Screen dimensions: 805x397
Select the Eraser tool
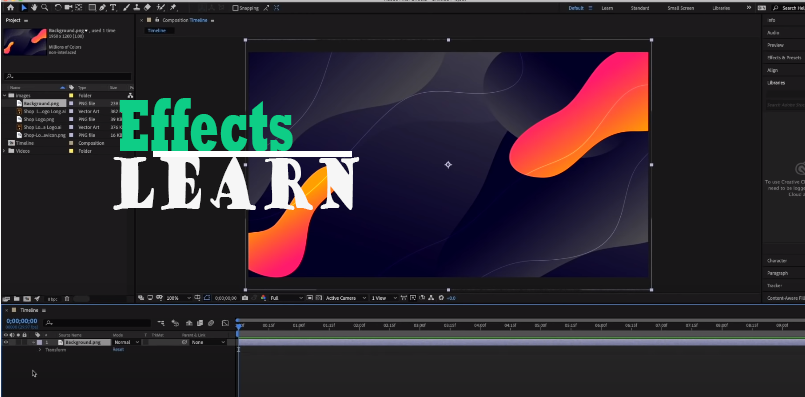[147, 8]
